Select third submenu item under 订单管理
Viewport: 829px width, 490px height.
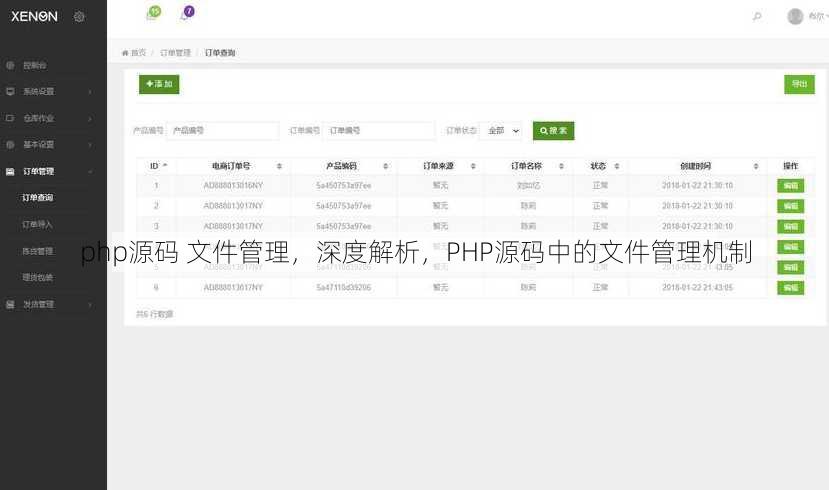38,251
